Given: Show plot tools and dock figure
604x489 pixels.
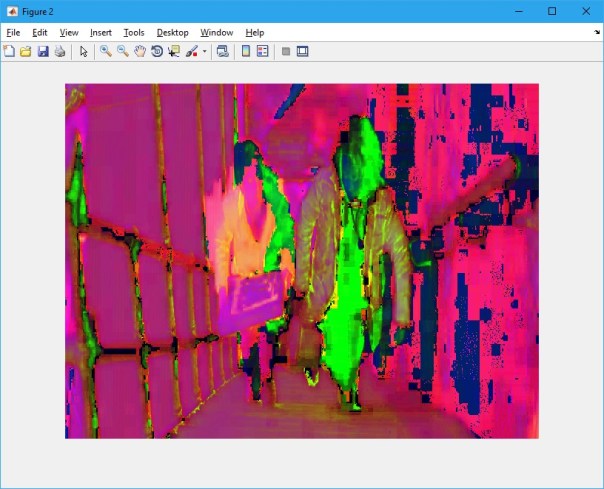Looking at the screenshot, I should tap(303, 51).
